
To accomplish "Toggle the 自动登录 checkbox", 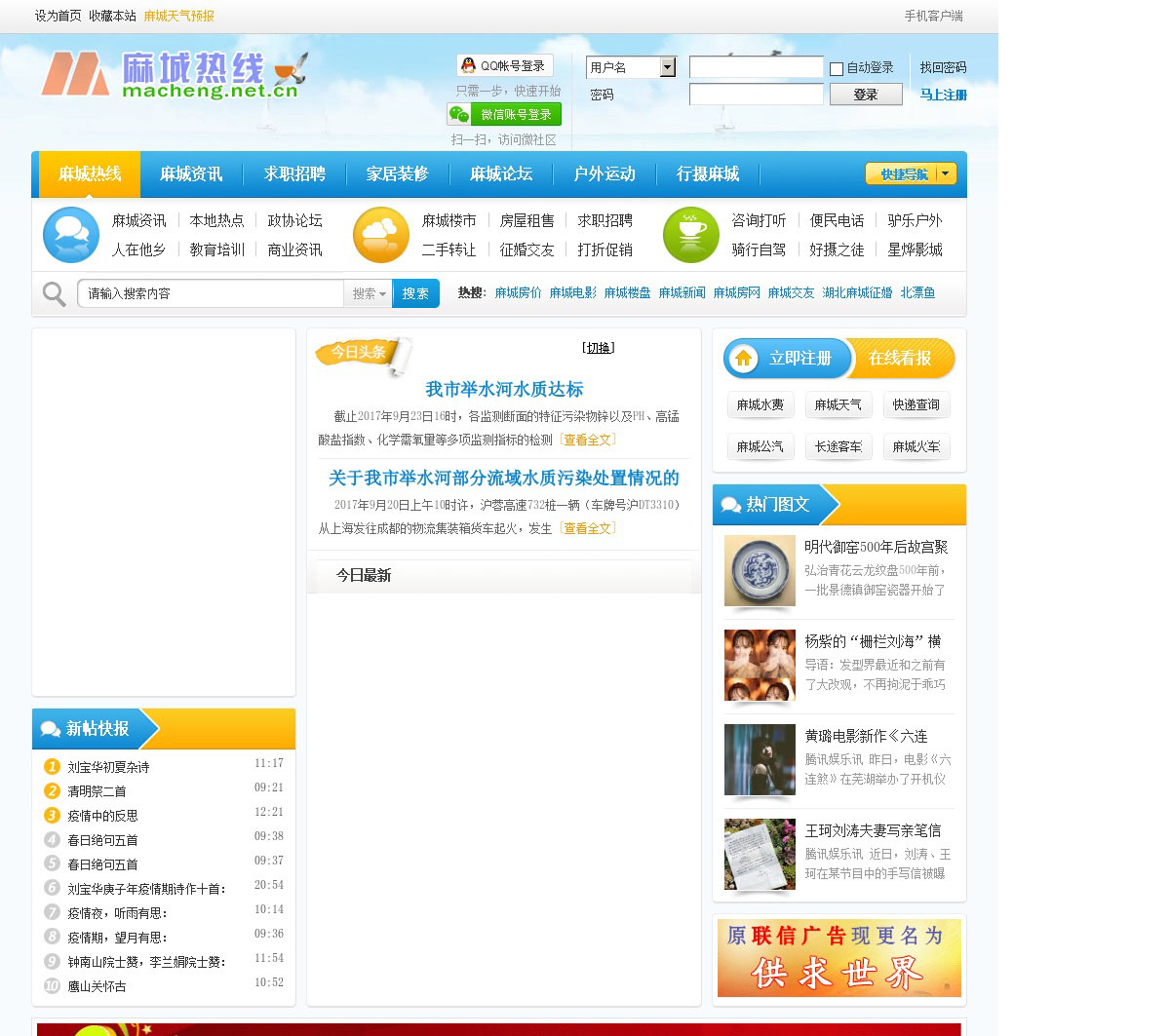I will click(837, 68).
